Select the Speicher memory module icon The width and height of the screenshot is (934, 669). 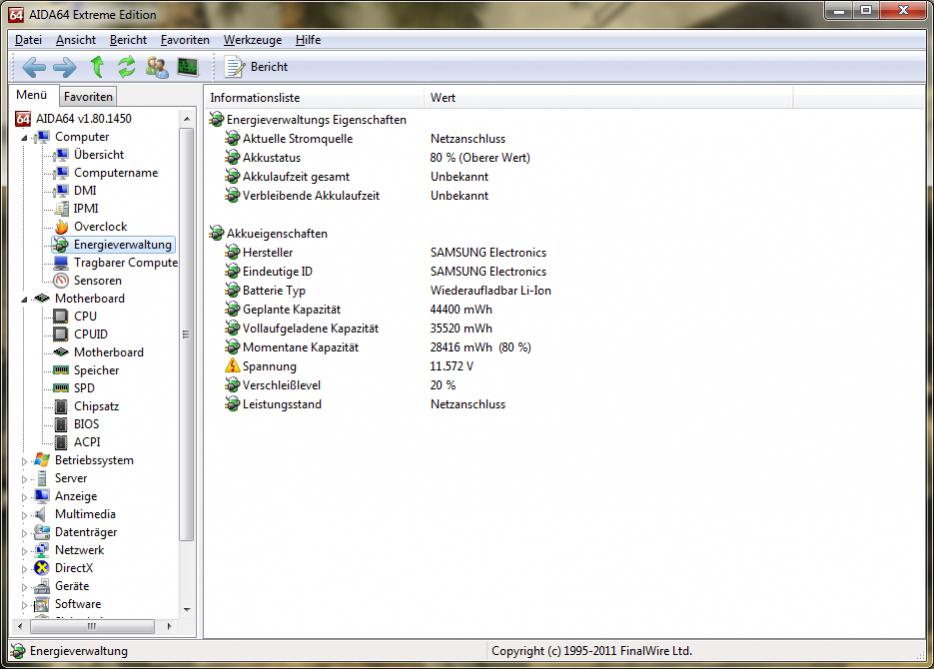tap(61, 370)
